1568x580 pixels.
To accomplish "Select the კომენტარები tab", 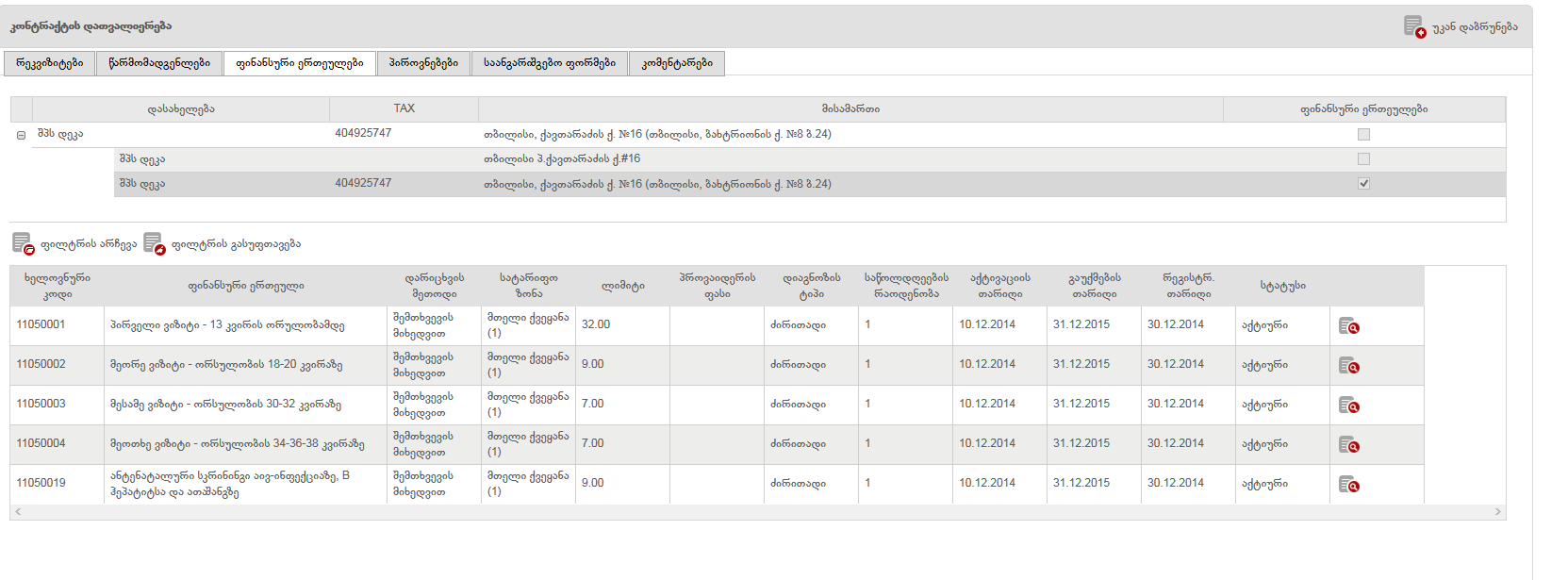I will (x=676, y=63).
